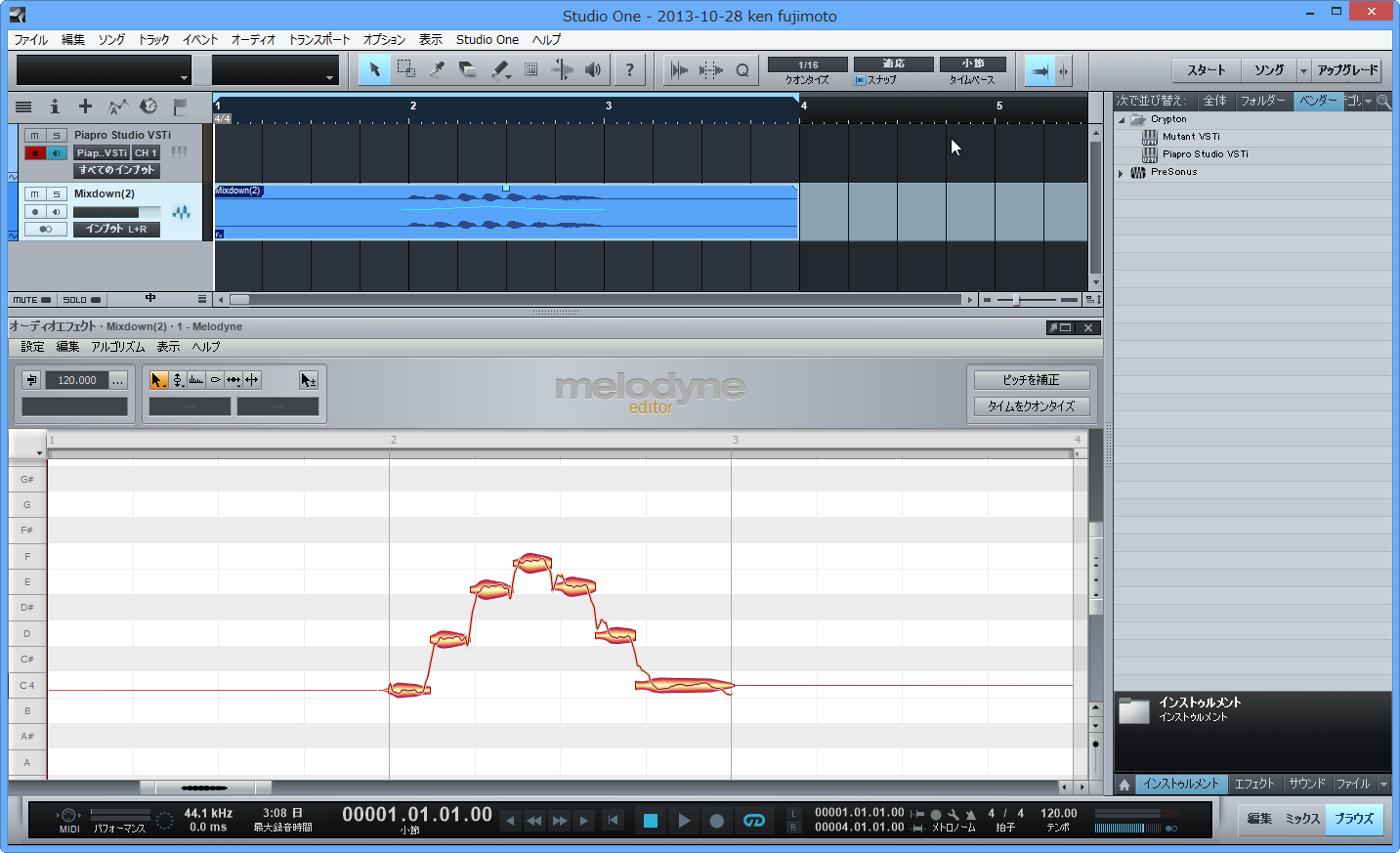Mute the Mixdown(2) track
This screenshot has width=1400, height=853.
tap(35, 194)
